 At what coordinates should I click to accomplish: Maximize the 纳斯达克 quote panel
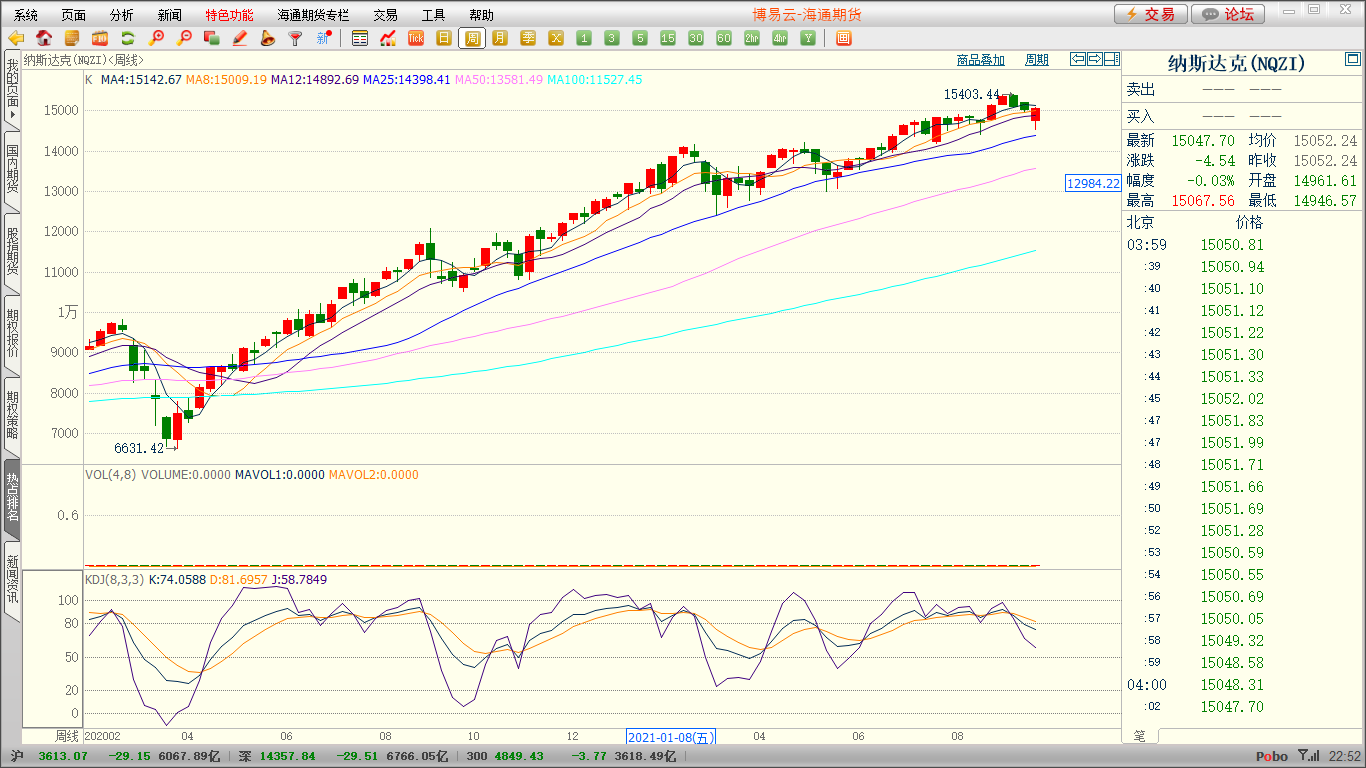click(1352, 57)
